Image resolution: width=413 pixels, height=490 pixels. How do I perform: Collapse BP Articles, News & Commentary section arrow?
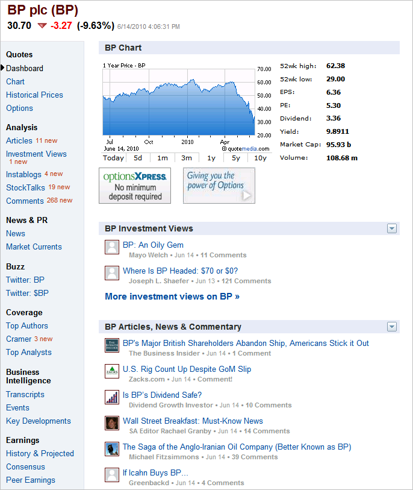pyautogui.click(x=392, y=327)
